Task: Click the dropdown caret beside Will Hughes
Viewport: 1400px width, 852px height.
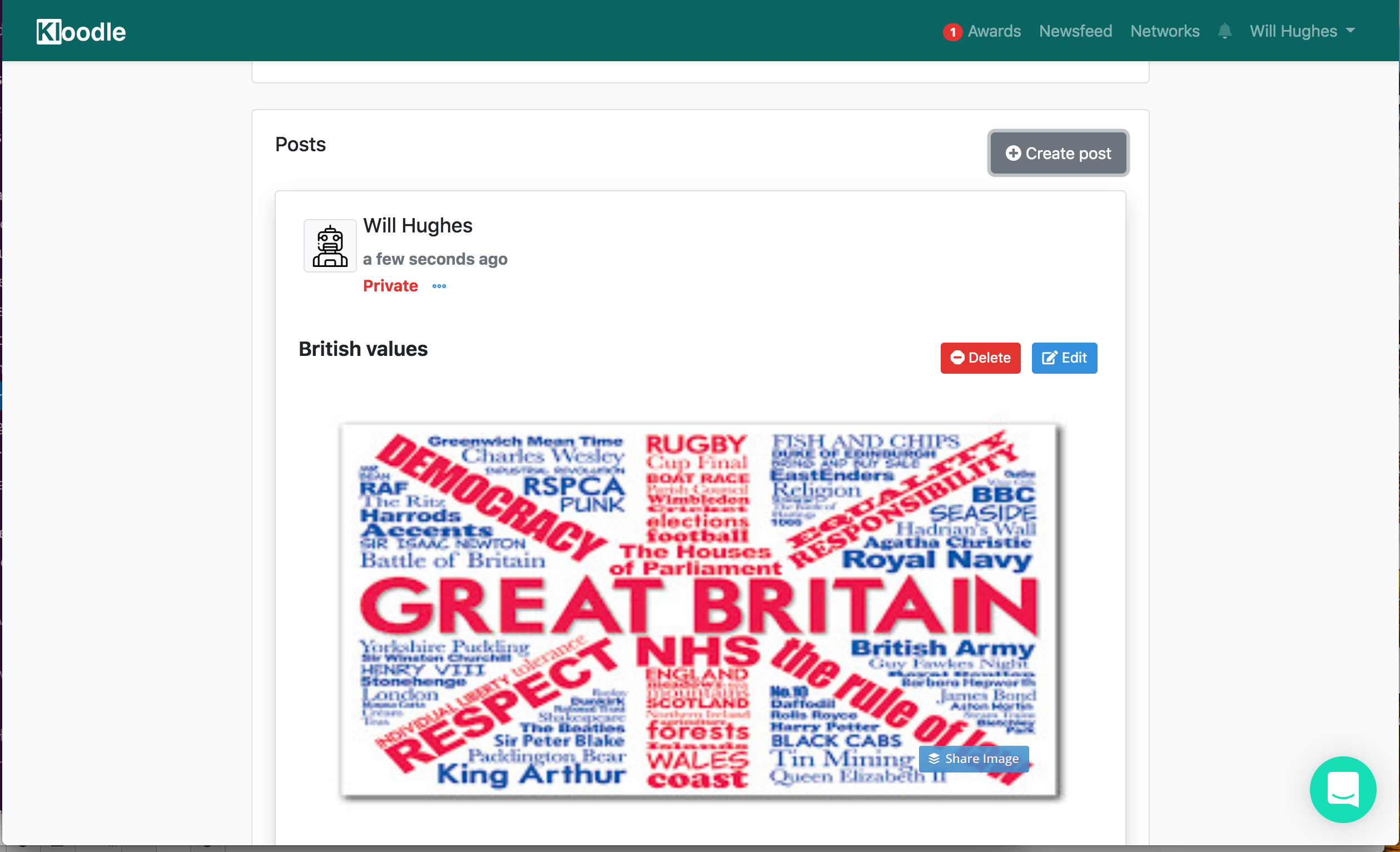Action: [x=1351, y=31]
